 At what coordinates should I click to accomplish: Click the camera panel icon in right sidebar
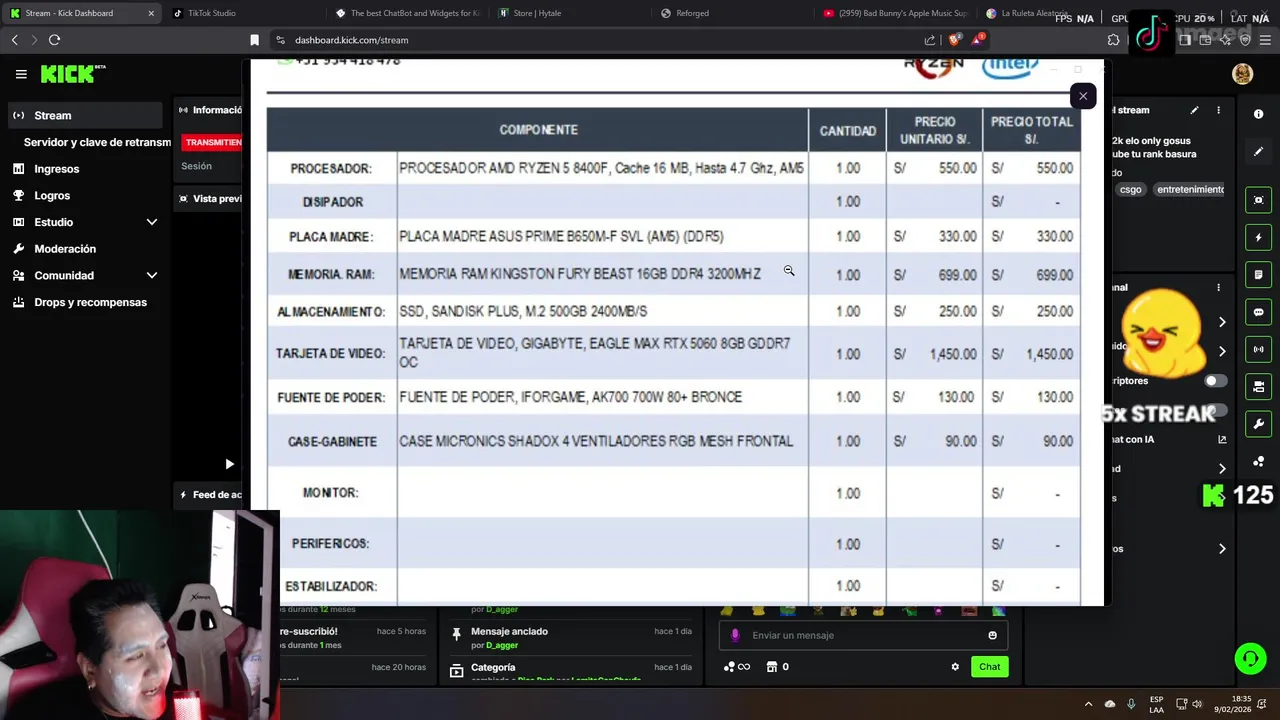[x=1259, y=387]
